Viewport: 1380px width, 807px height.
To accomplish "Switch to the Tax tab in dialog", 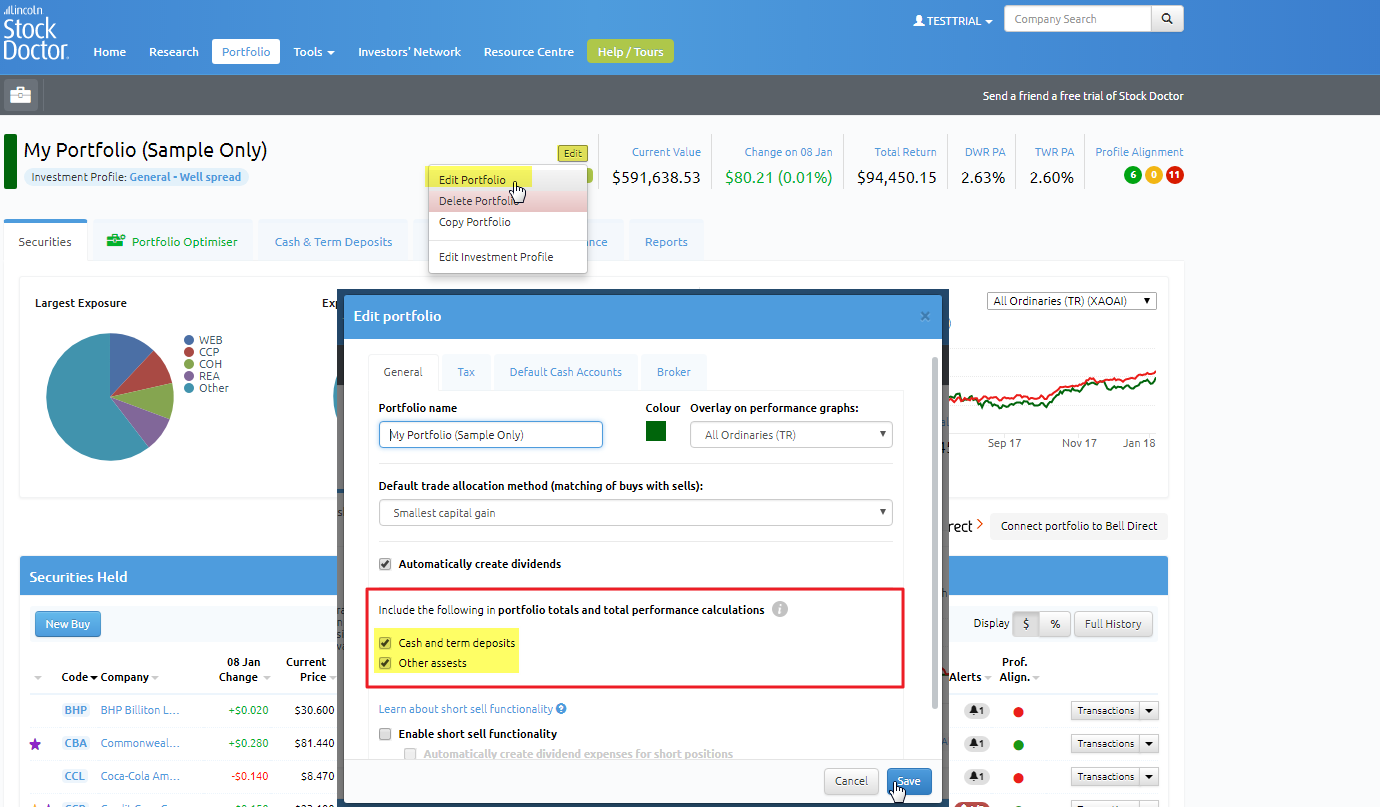I will 466,372.
